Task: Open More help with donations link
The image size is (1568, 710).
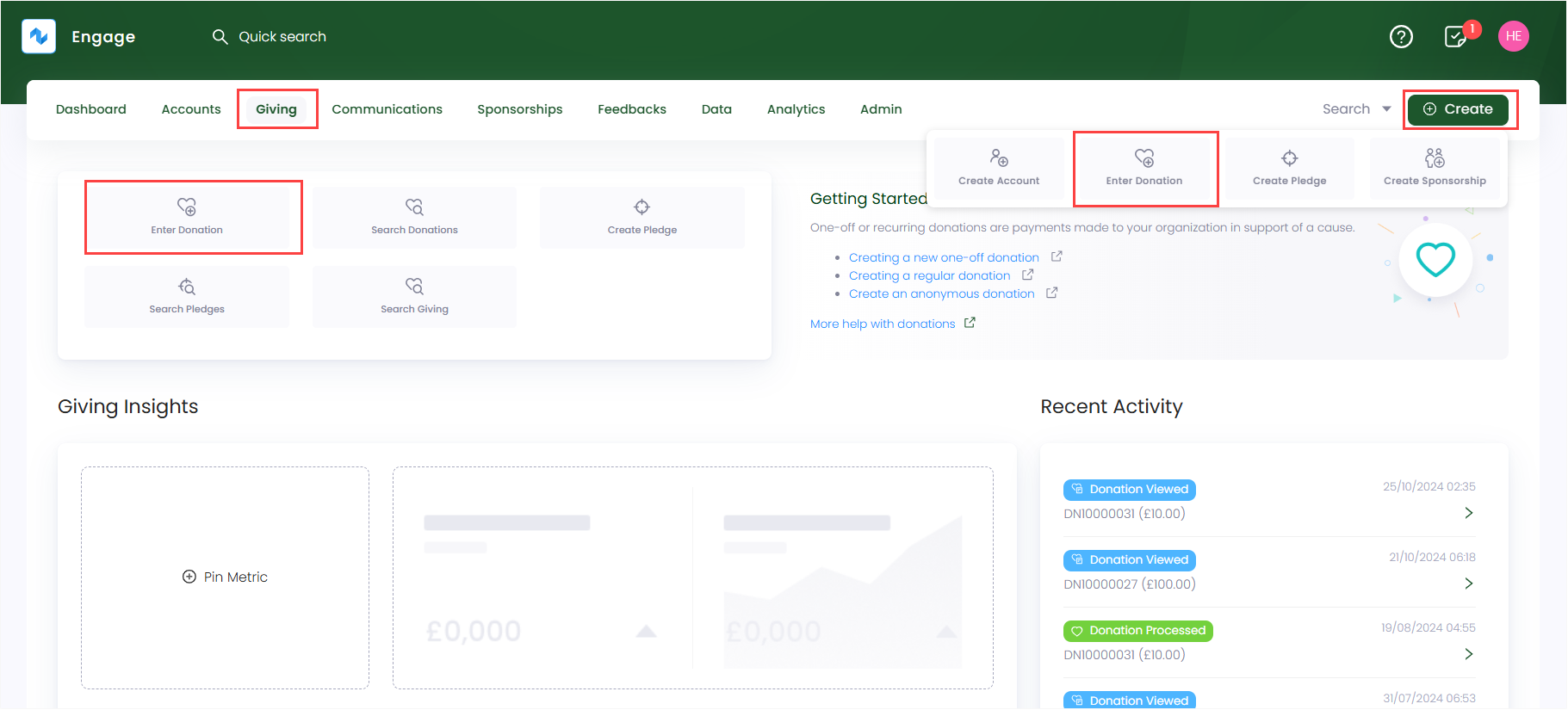Action: [x=883, y=324]
